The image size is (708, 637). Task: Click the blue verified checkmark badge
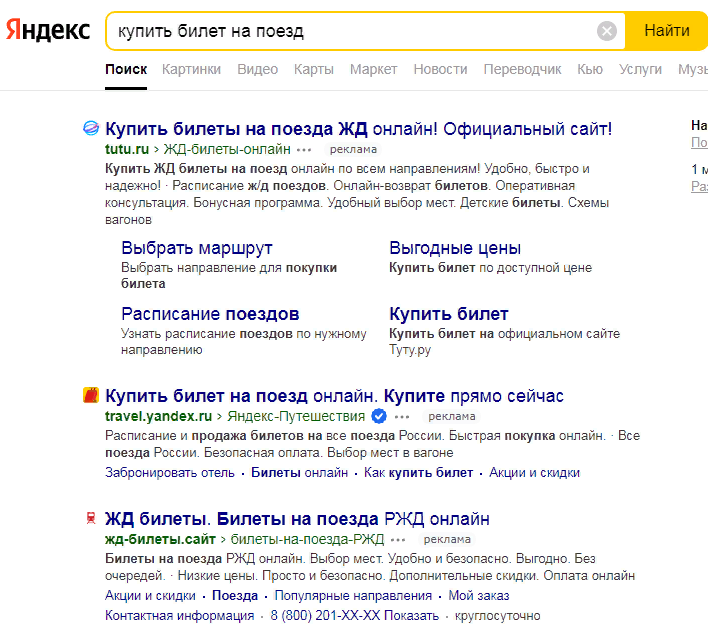point(379,416)
